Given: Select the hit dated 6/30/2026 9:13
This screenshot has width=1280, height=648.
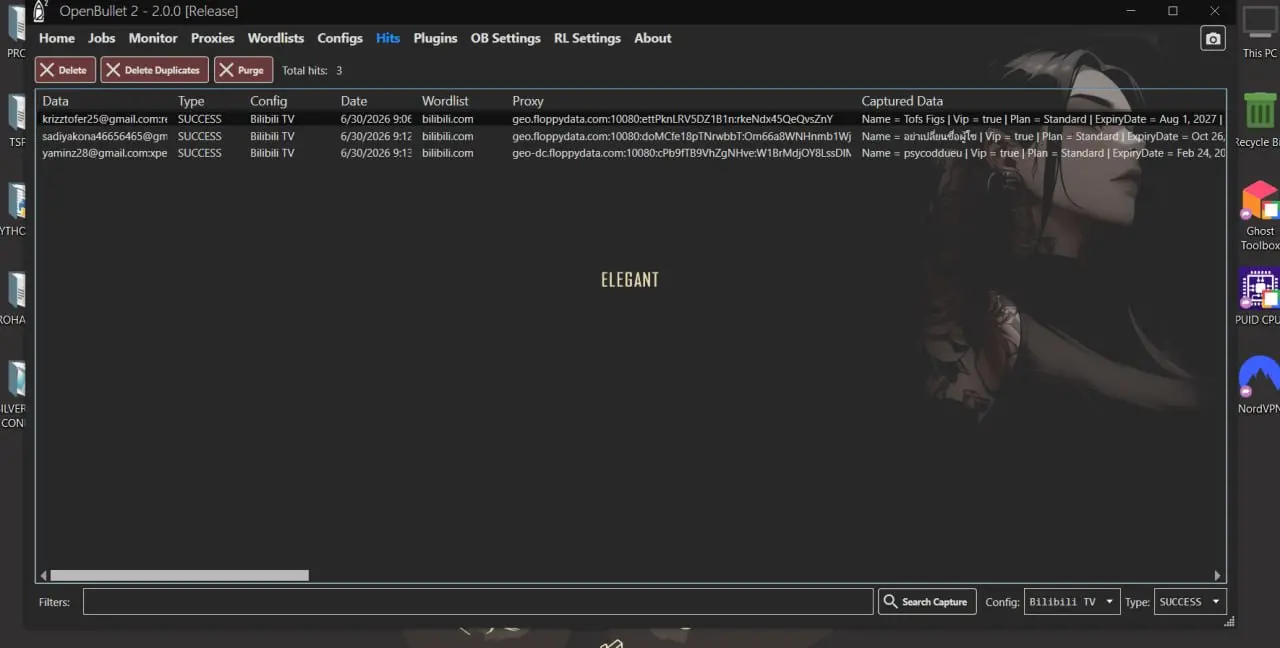Looking at the screenshot, I should tap(631, 153).
